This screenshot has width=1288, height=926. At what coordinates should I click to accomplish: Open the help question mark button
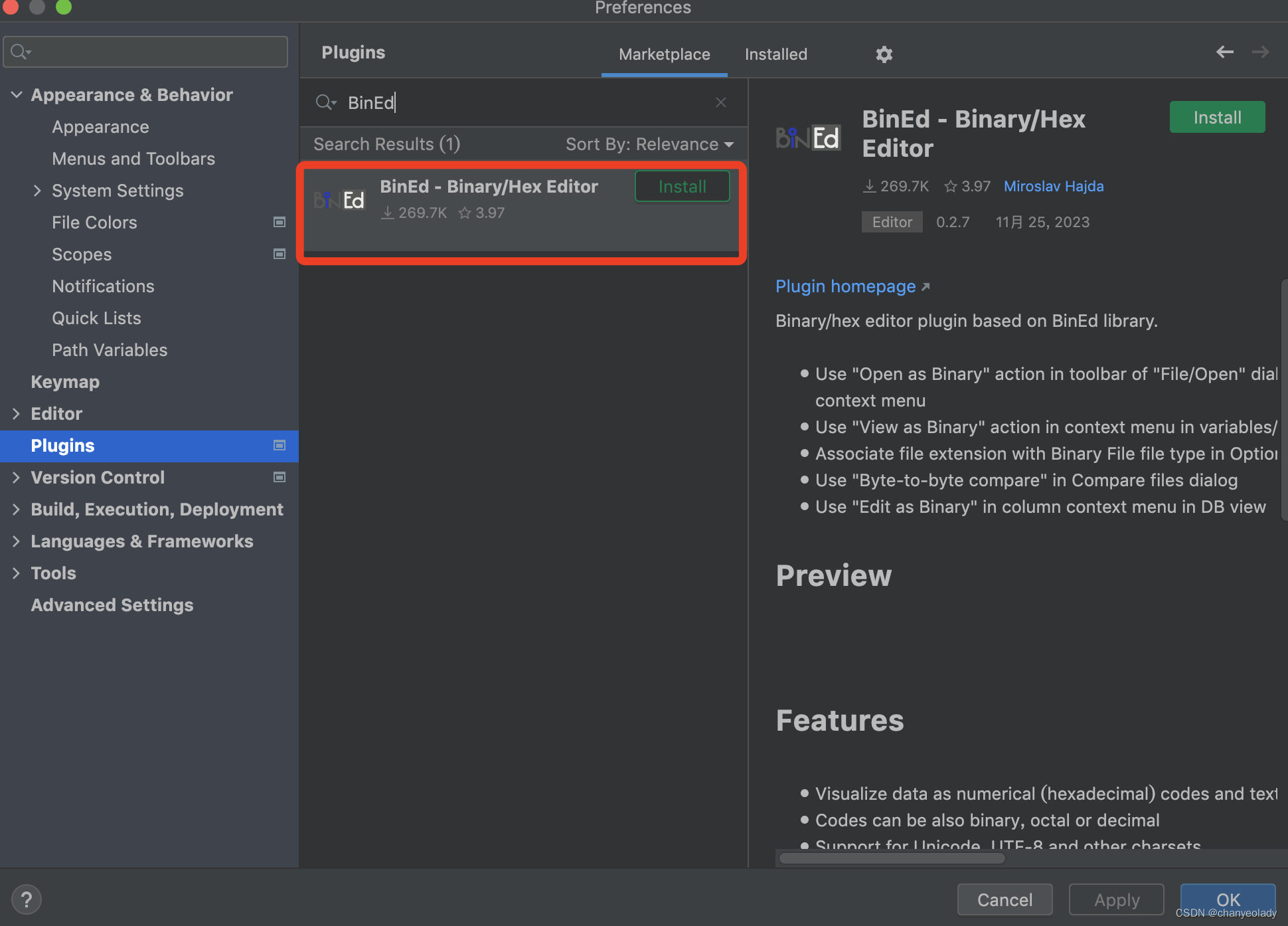[26, 899]
